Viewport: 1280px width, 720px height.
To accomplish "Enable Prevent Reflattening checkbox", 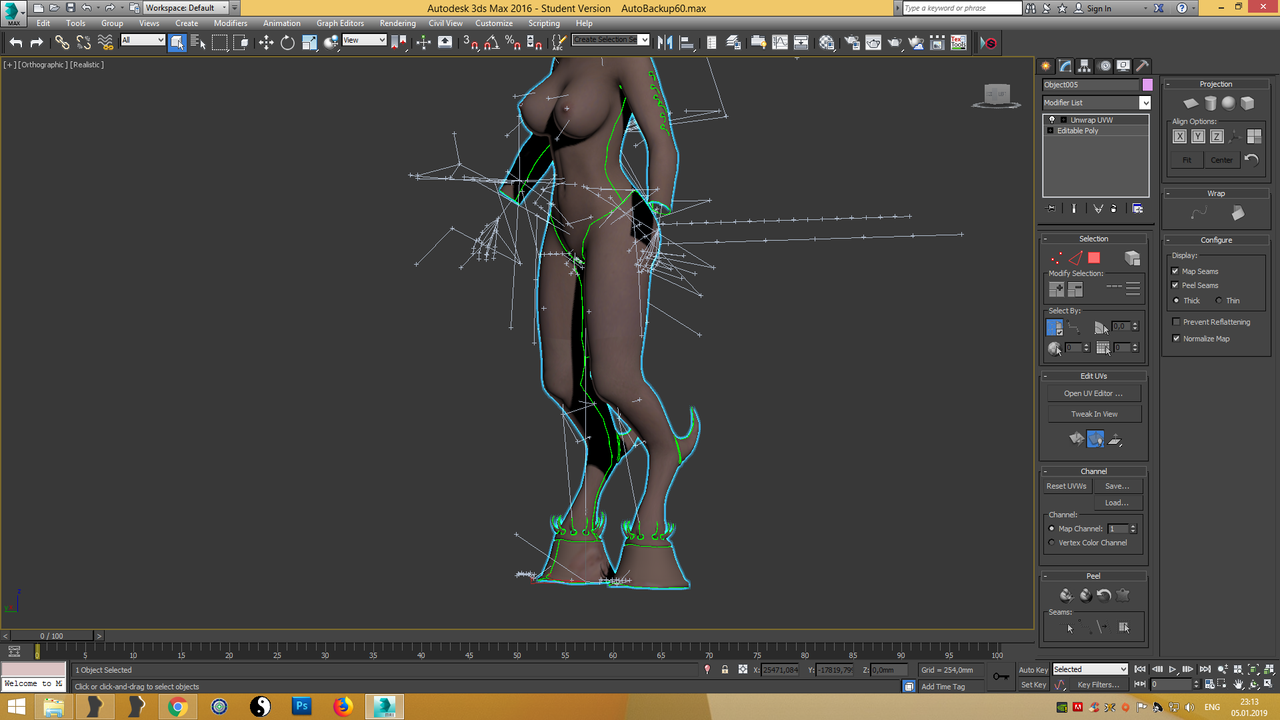I will click(x=1175, y=322).
